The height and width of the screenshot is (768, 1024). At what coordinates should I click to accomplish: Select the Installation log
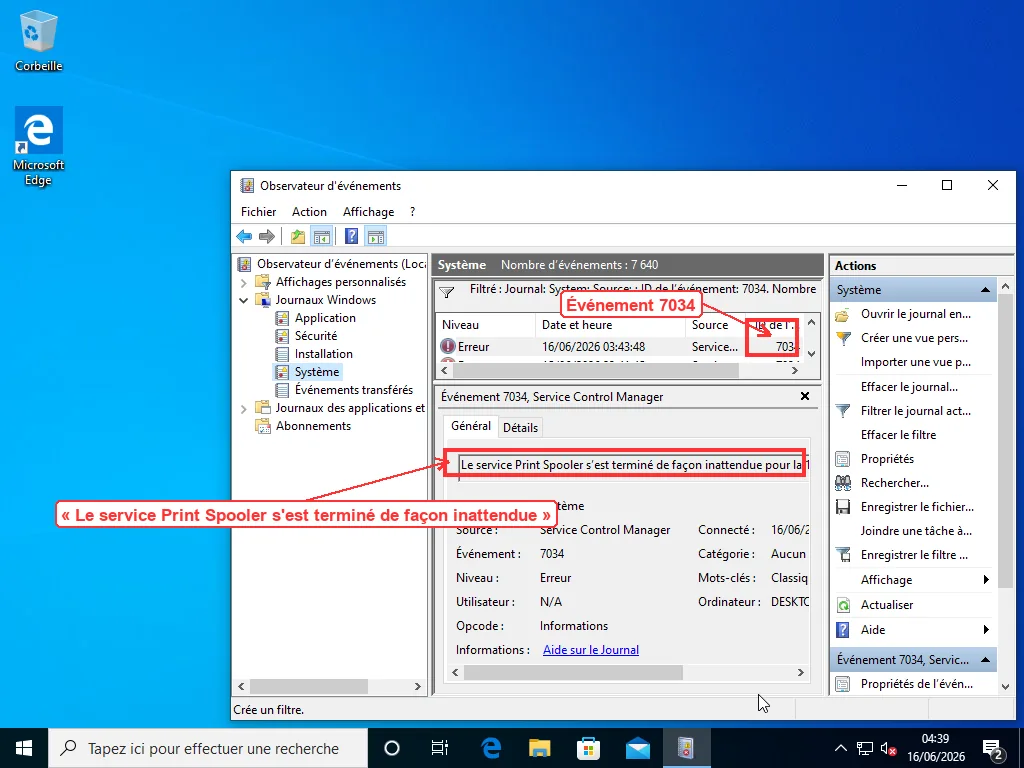click(323, 354)
